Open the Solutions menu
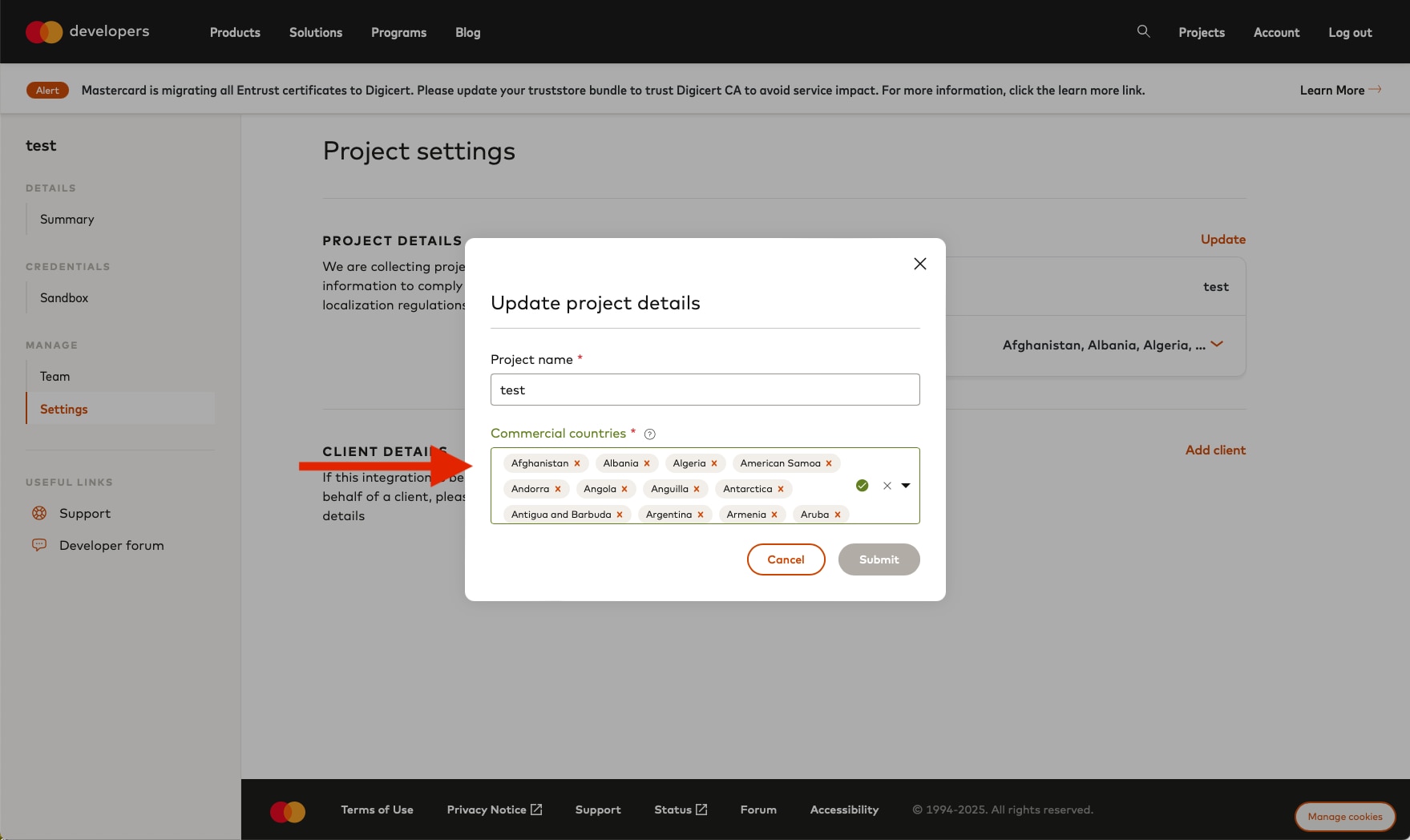This screenshot has width=1410, height=840. tap(315, 32)
